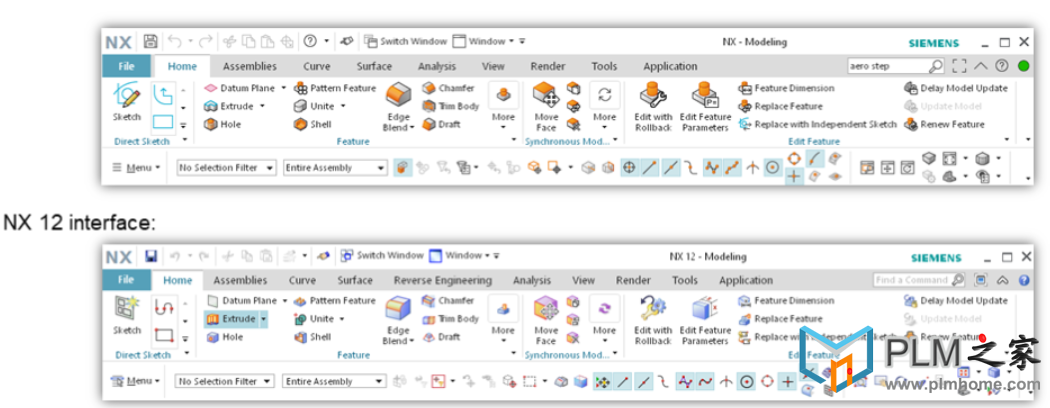This screenshot has width=1050, height=408.
Task: Open the Entire Assembly dropdown in the NX 12 window
Action: pyautogui.click(x=334, y=381)
